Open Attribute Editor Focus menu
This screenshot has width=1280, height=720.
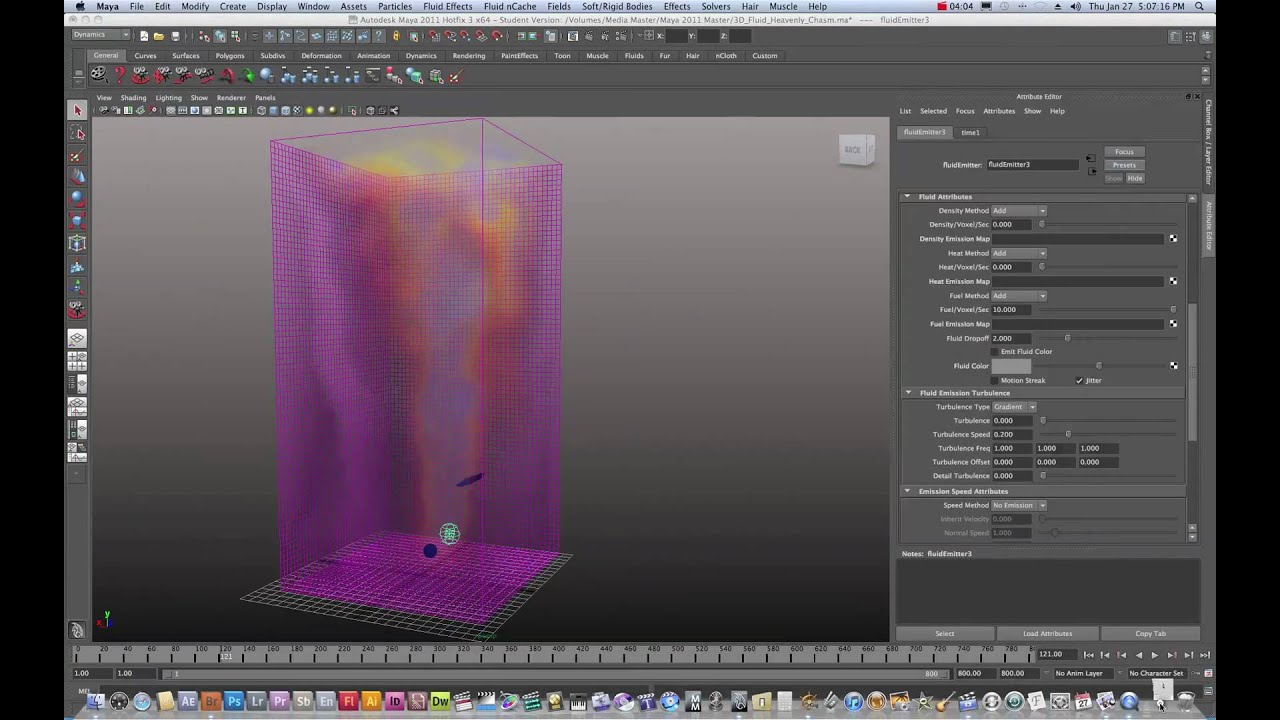[965, 111]
